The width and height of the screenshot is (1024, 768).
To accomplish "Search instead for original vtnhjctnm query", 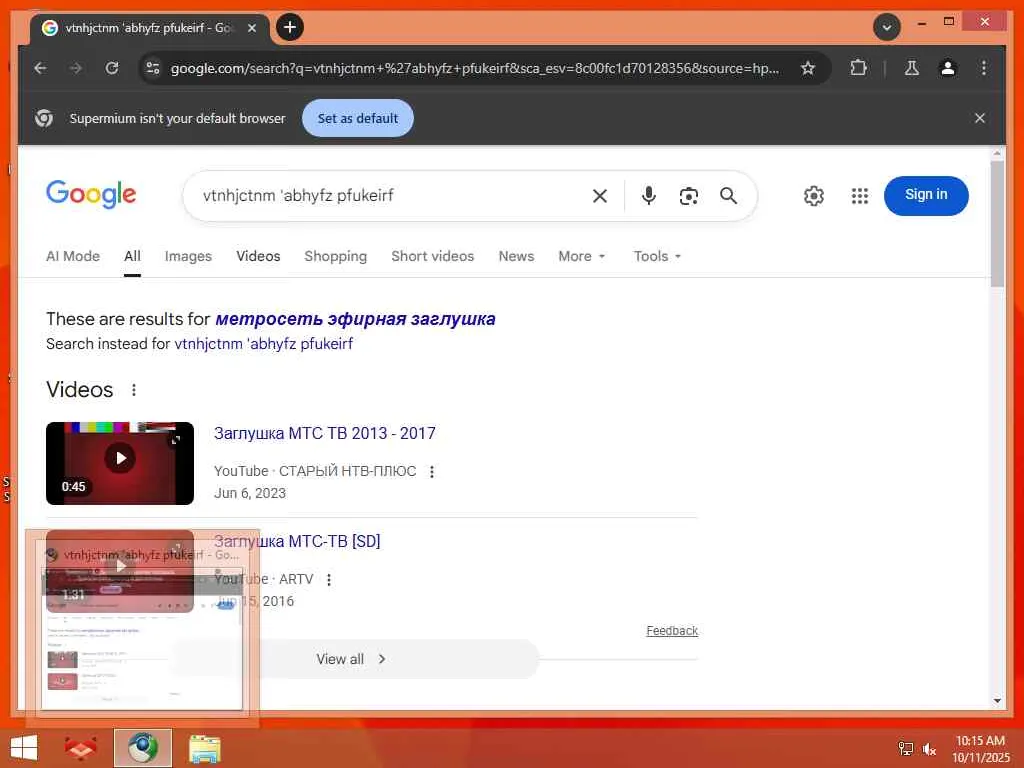I will click(263, 344).
